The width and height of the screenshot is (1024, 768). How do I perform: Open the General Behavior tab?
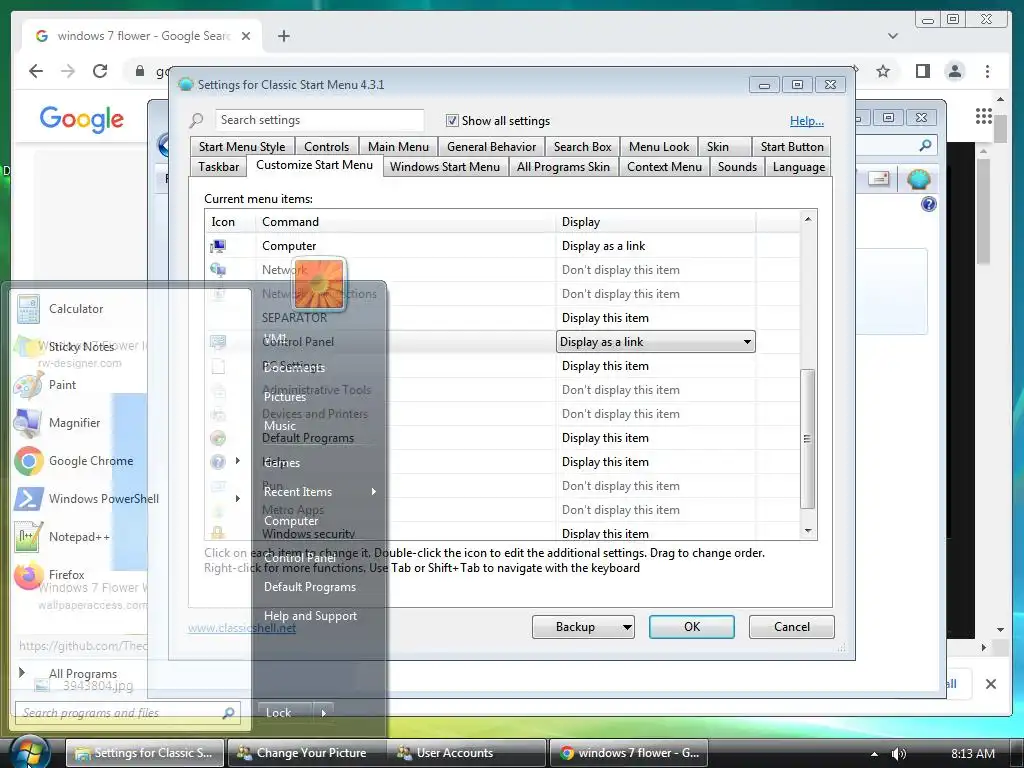[491, 147]
